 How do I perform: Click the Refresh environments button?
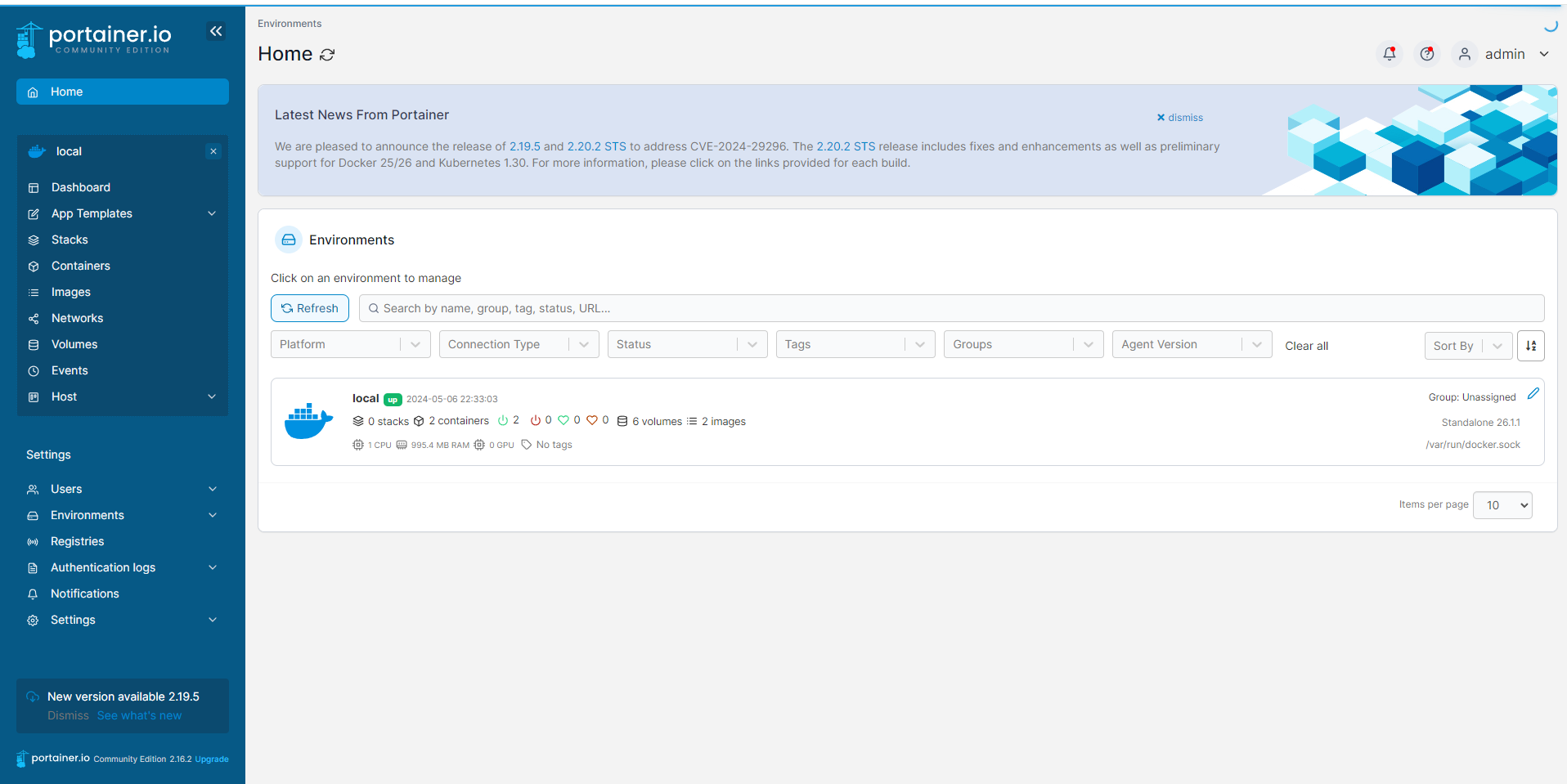[x=310, y=308]
